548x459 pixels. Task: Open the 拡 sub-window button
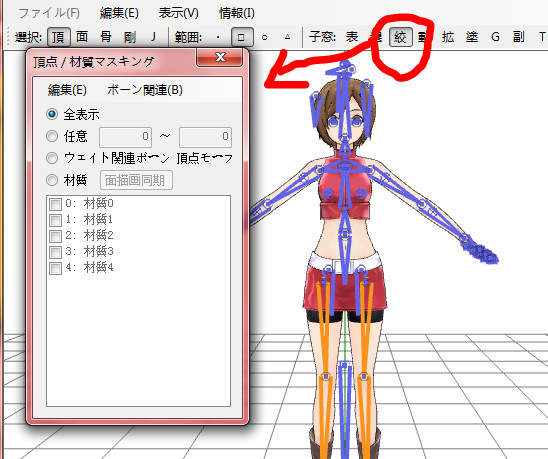tap(448, 37)
